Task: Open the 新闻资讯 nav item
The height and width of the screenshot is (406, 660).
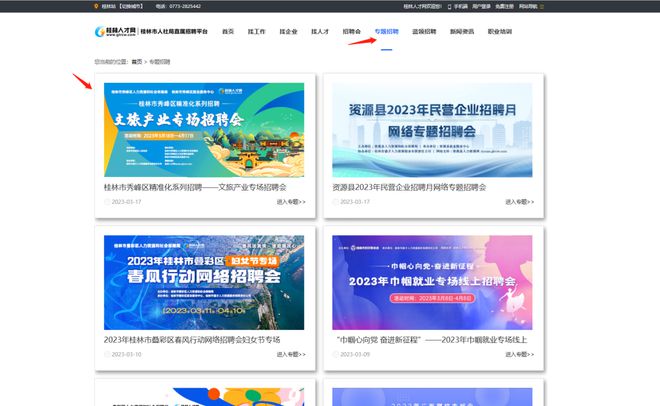Action: [x=462, y=32]
